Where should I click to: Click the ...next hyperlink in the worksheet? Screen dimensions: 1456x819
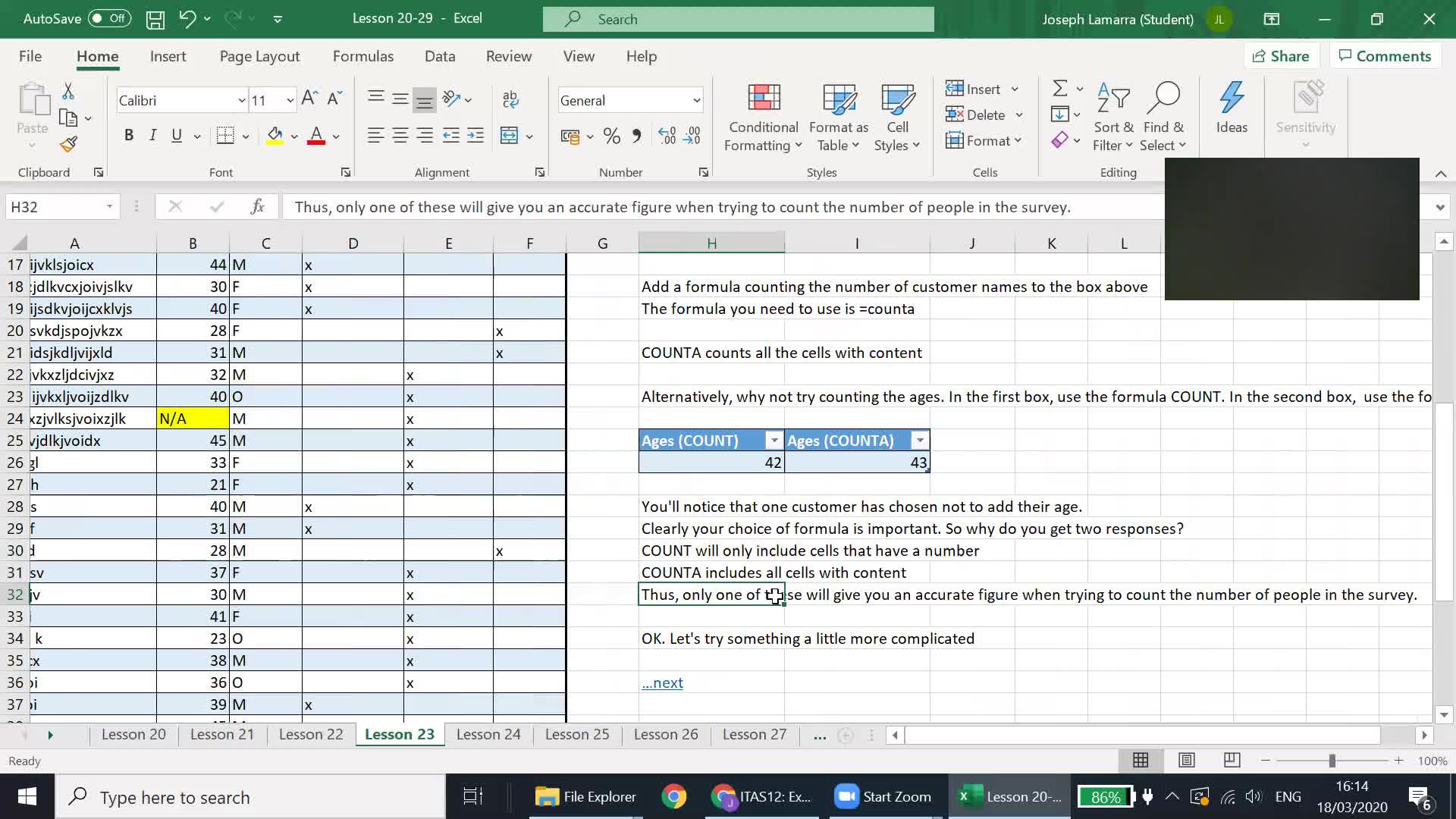point(661,682)
